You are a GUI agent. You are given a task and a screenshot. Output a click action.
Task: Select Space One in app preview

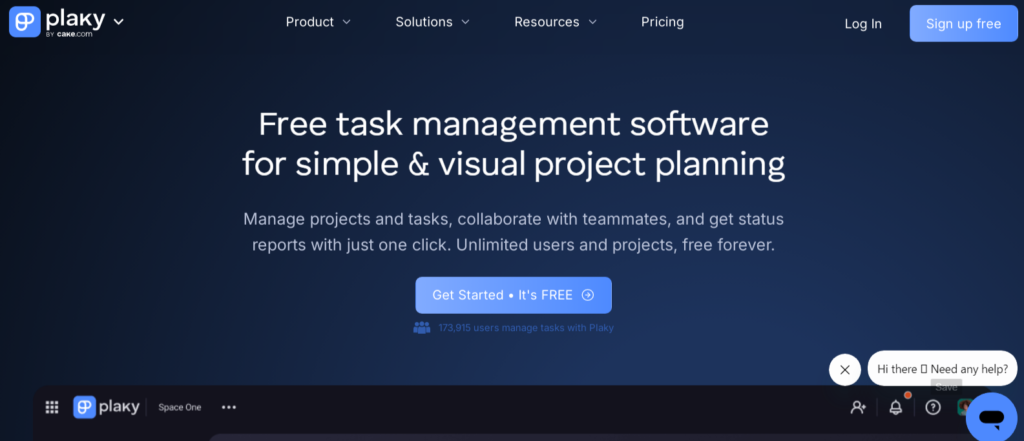tap(180, 408)
